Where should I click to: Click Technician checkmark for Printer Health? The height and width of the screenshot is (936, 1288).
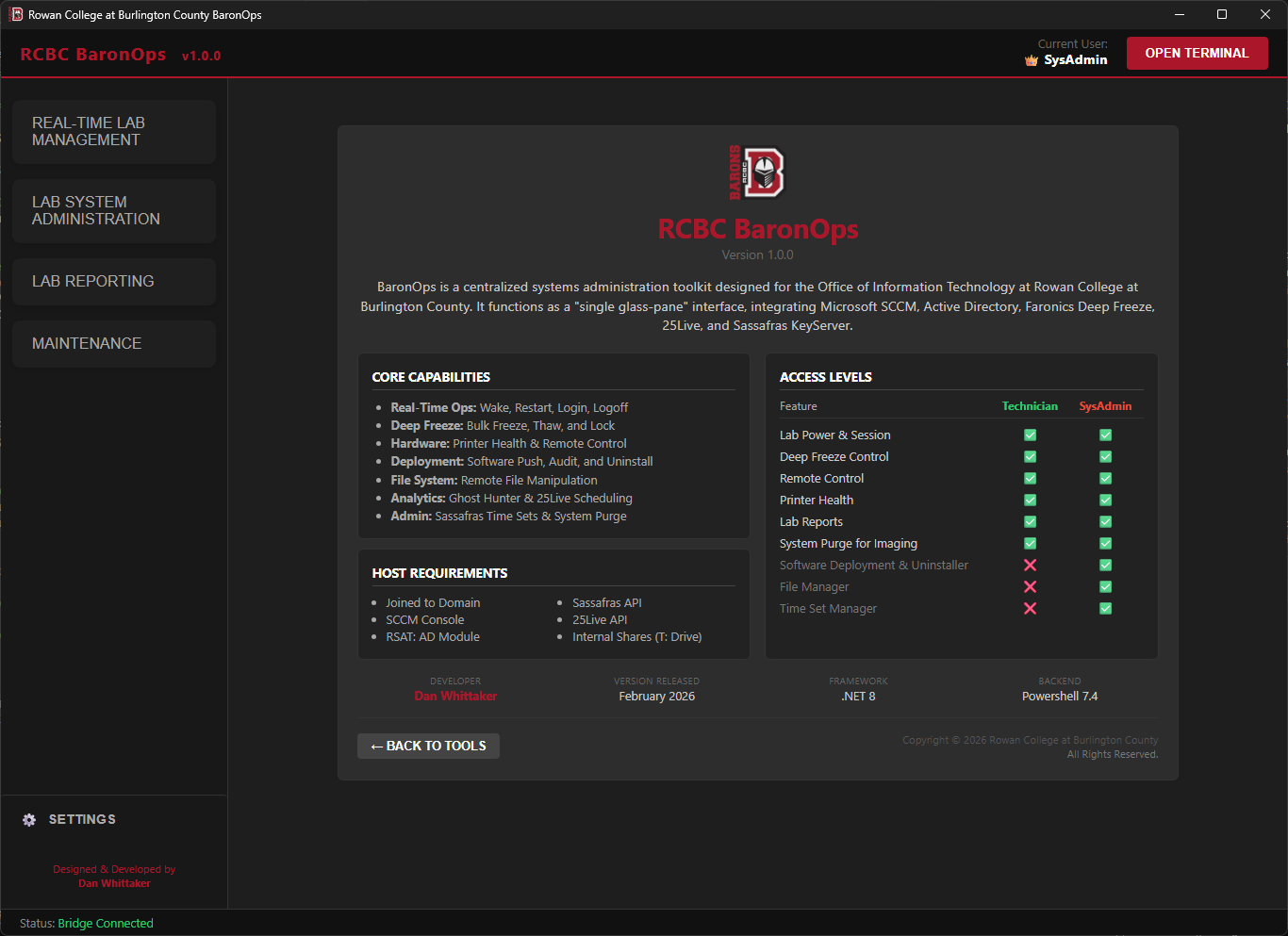(x=1030, y=501)
